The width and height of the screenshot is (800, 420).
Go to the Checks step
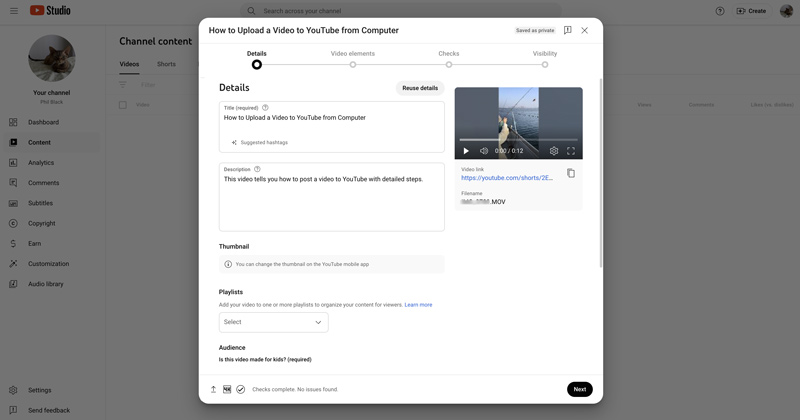(449, 64)
